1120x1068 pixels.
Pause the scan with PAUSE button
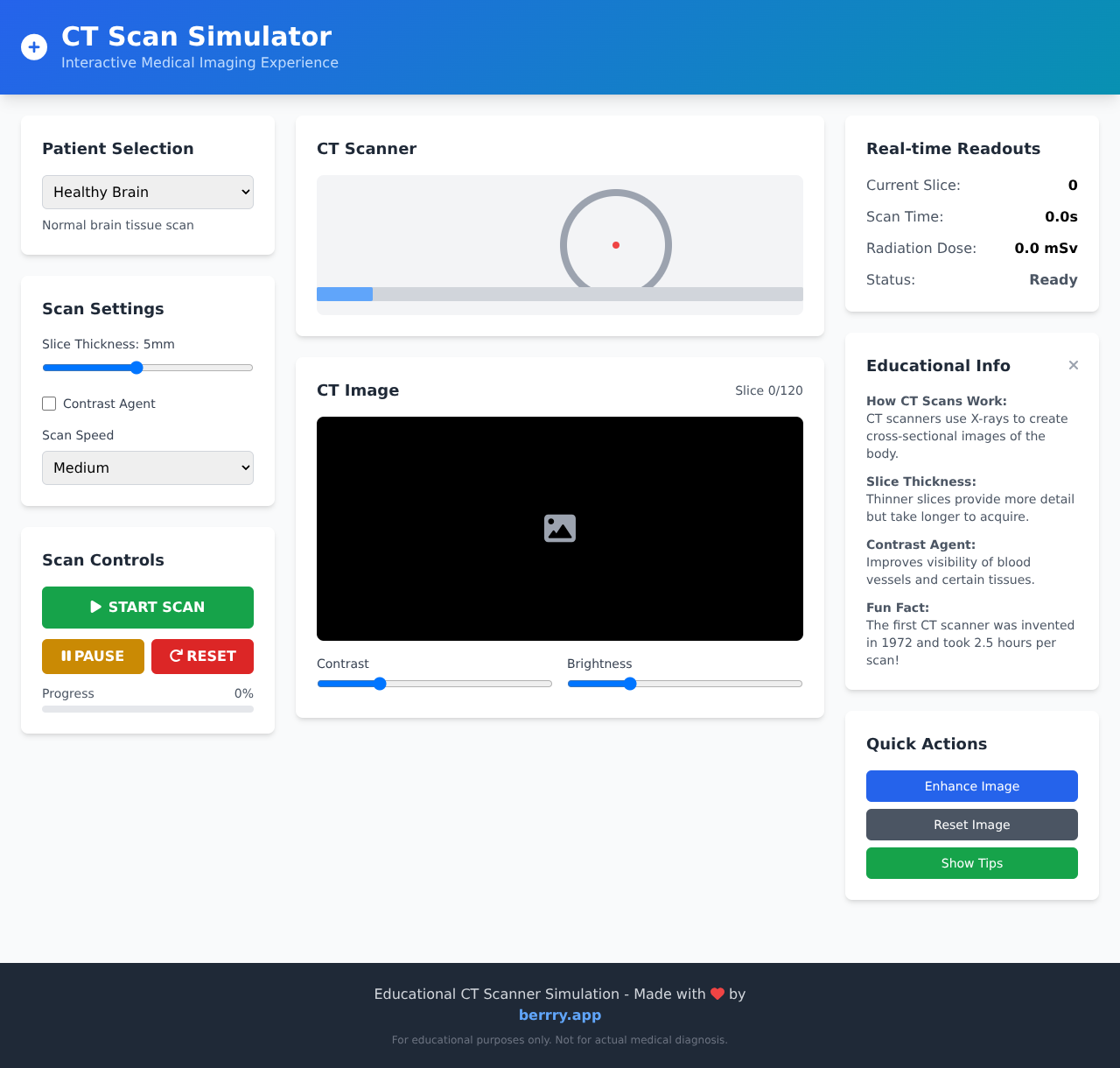93,657
